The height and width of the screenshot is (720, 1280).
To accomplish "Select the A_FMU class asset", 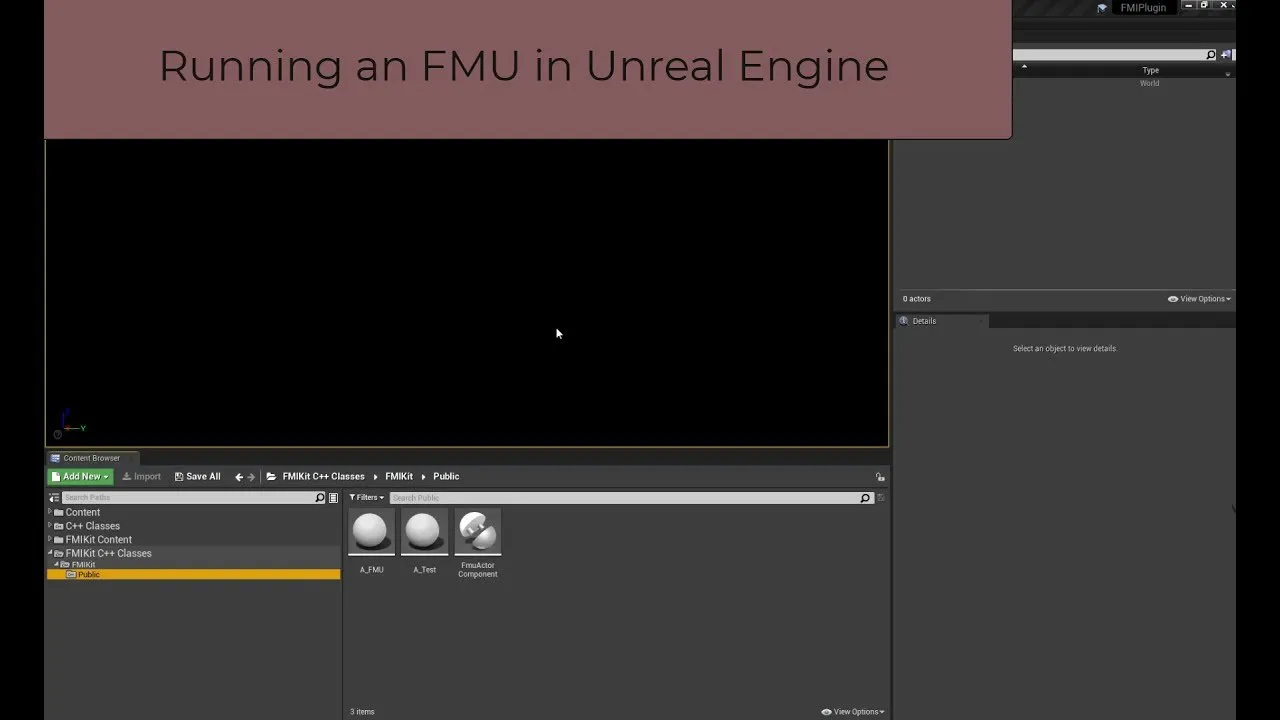I will (x=372, y=542).
